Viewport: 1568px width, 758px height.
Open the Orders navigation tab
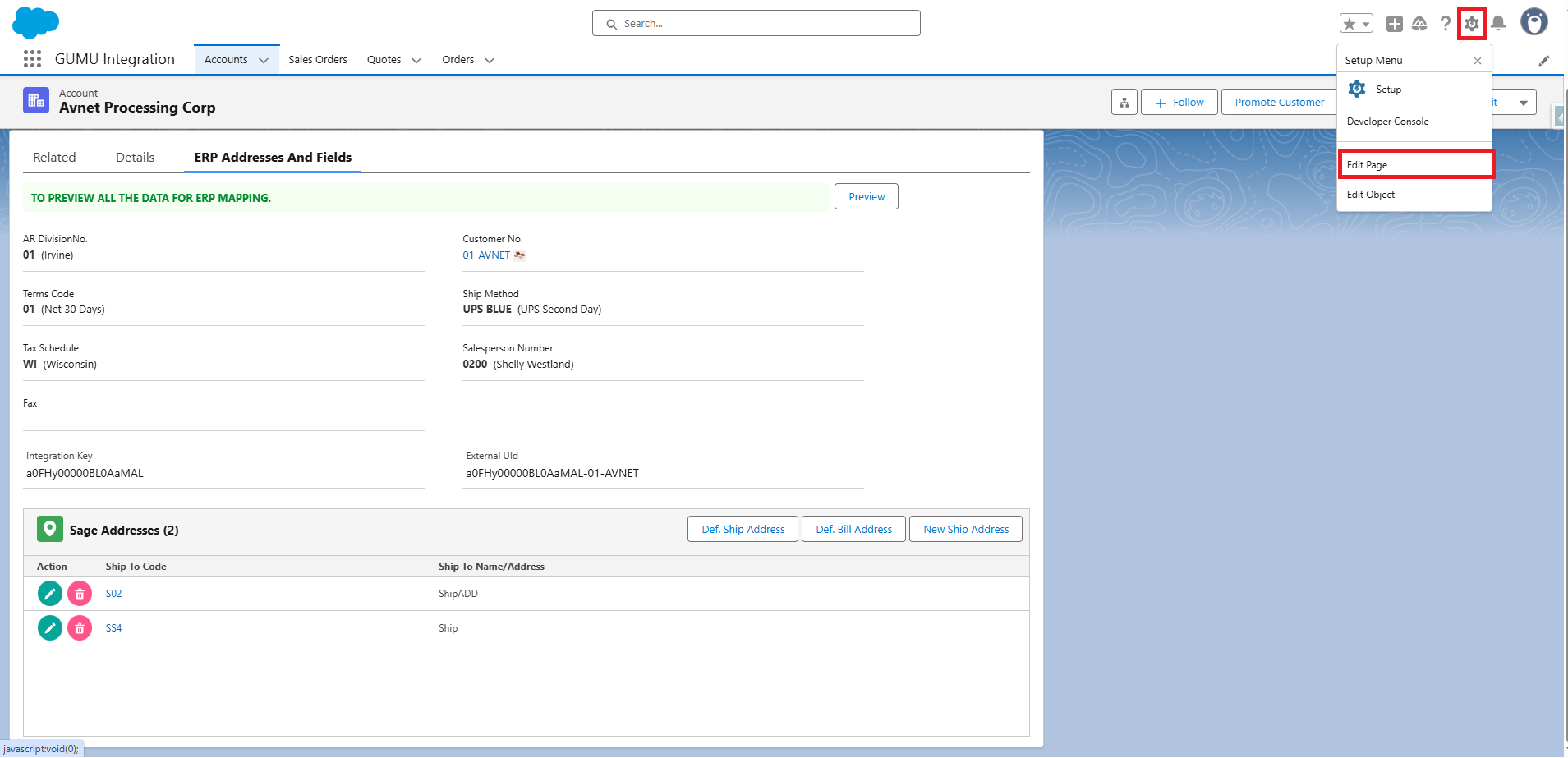click(x=458, y=60)
